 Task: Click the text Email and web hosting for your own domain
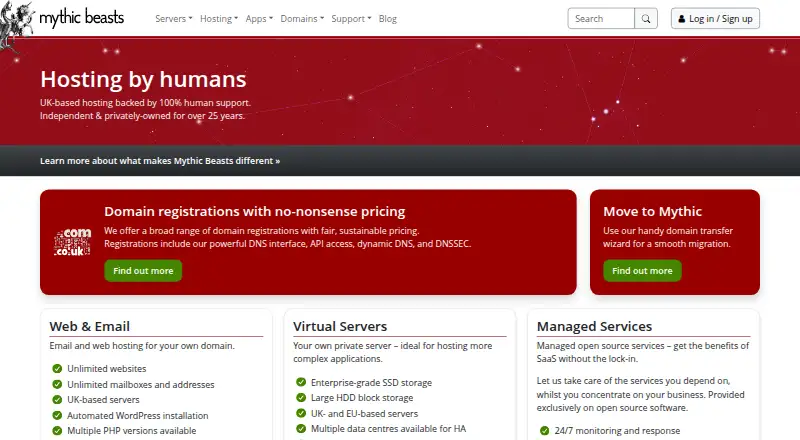(x=142, y=346)
